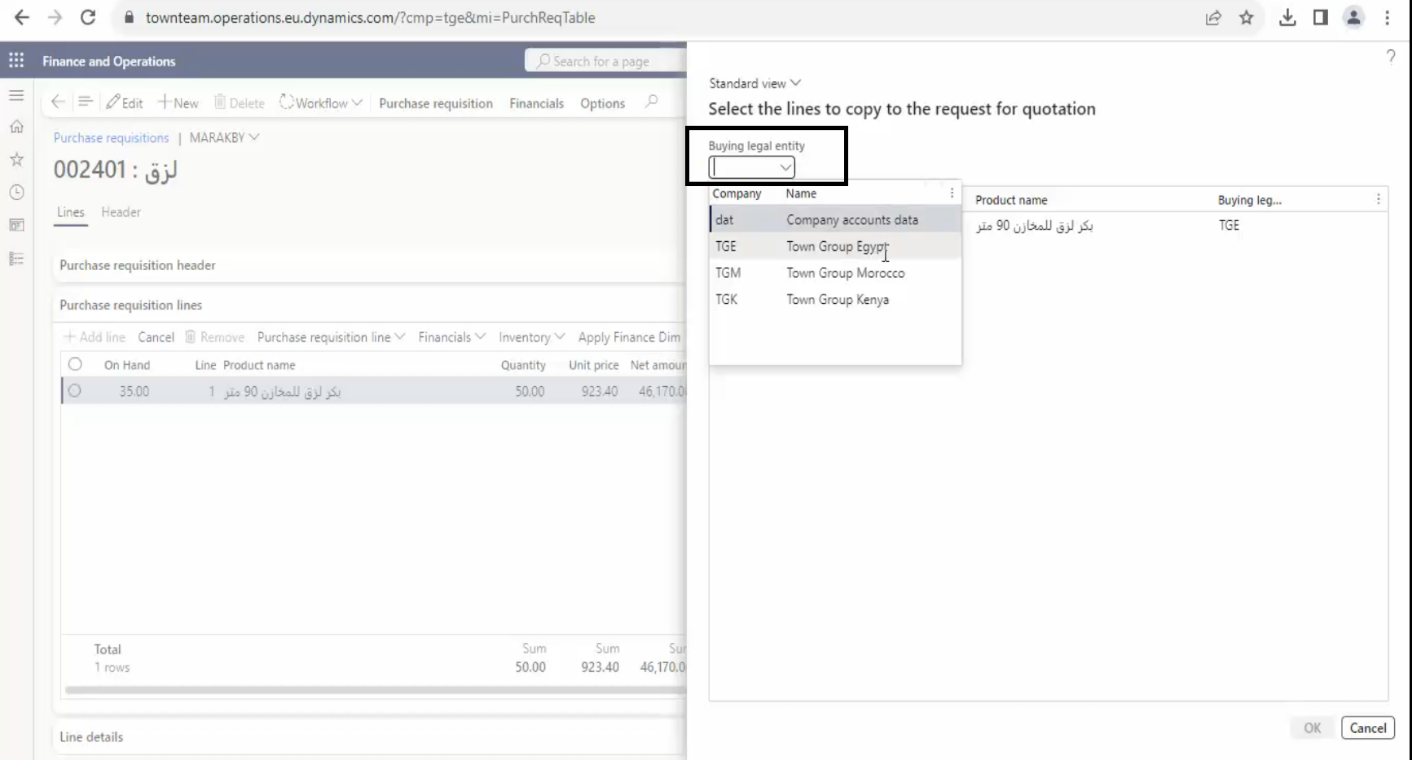Open the help question mark icon
The height and width of the screenshot is (760, 1412).
click(1391, 57)
